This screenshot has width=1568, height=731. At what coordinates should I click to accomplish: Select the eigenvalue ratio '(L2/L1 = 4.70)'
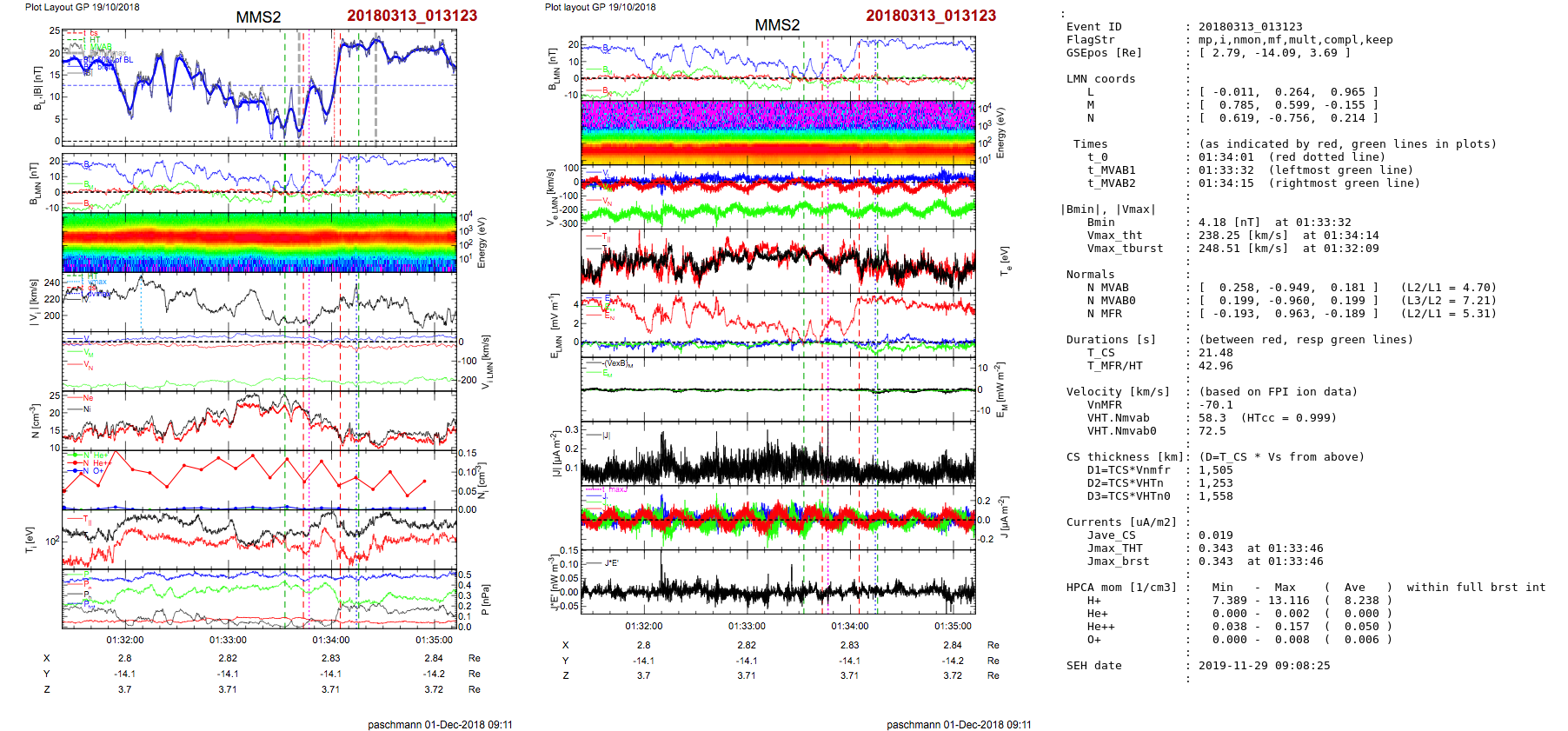1449,288
